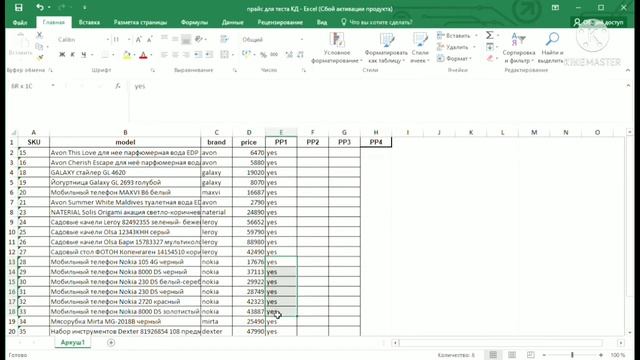Switch to the Формулы tab
This screenshot has width=640, height=360.
pos(194,22)
